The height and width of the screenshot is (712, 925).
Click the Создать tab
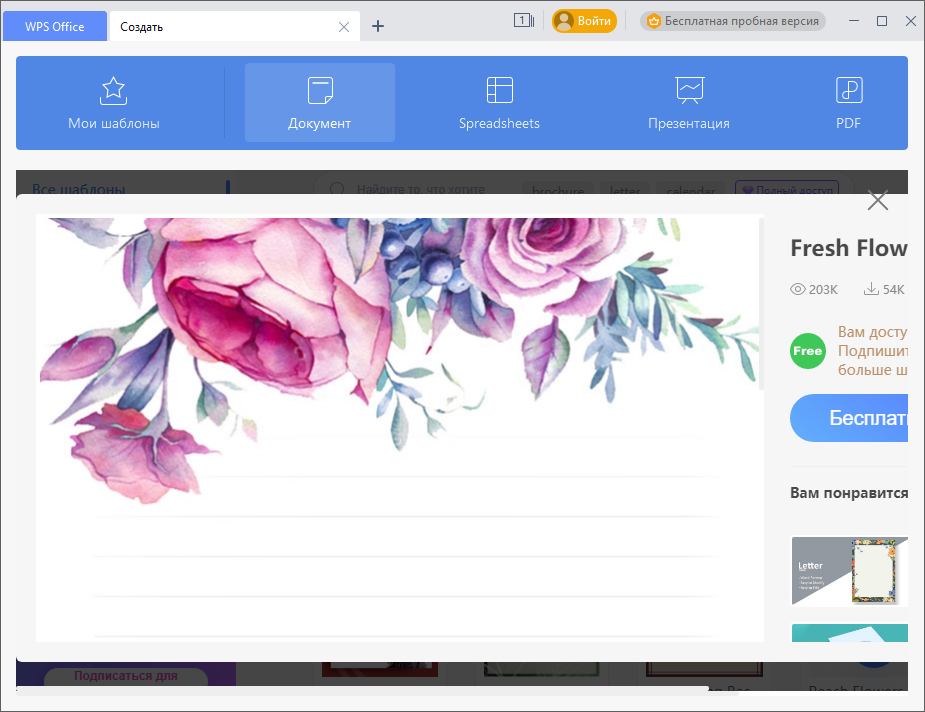235,27
